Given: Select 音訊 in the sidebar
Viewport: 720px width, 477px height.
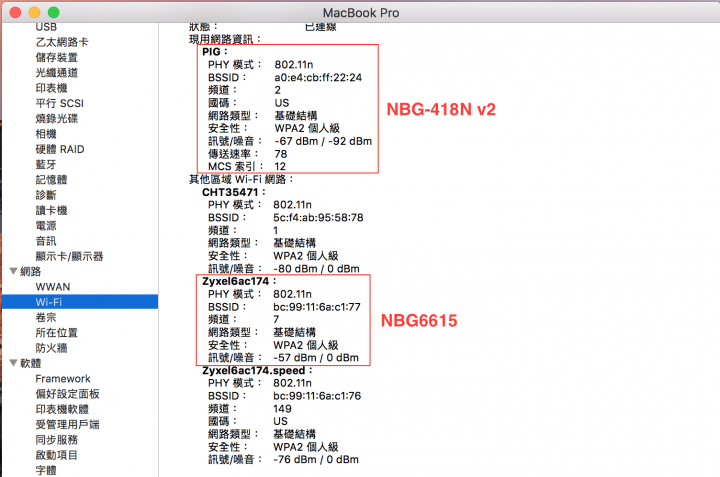Looking at the screenshot, I should click(x=46, y=241).
